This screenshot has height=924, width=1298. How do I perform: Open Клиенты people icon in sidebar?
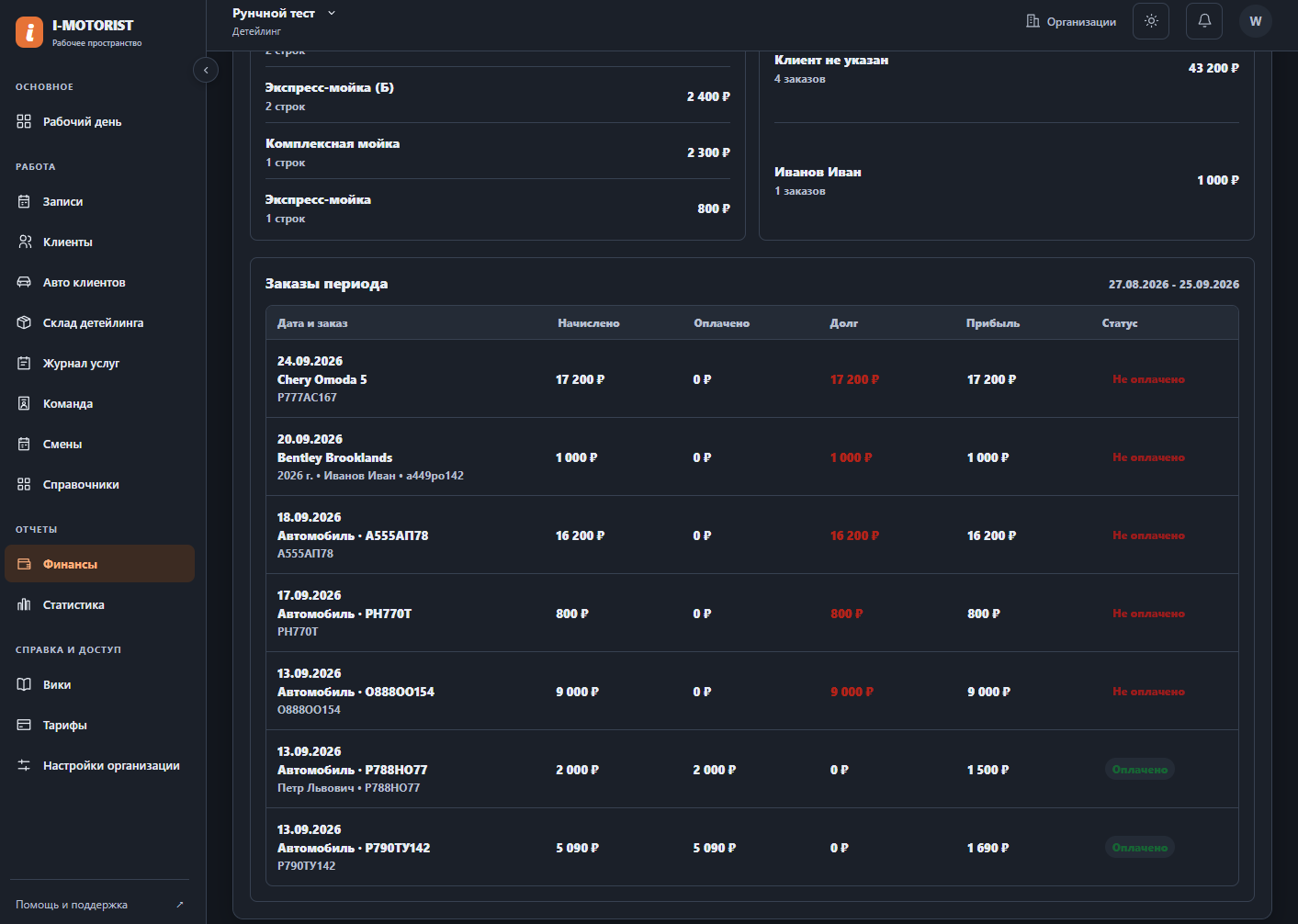click(24, 242)
